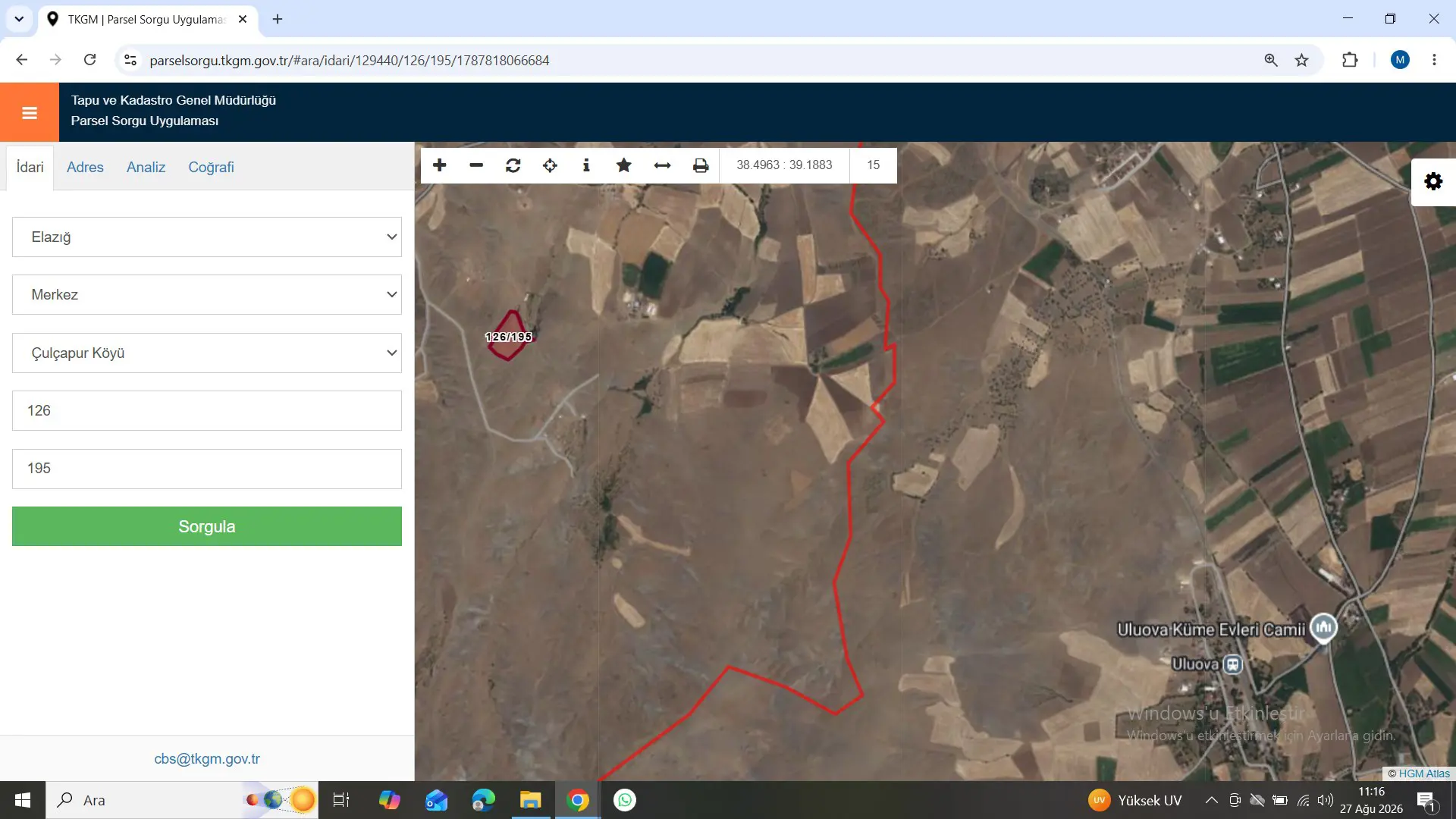Open File Explorer from the taskbar
This screenshot has height=819, width=1456.
530,800
